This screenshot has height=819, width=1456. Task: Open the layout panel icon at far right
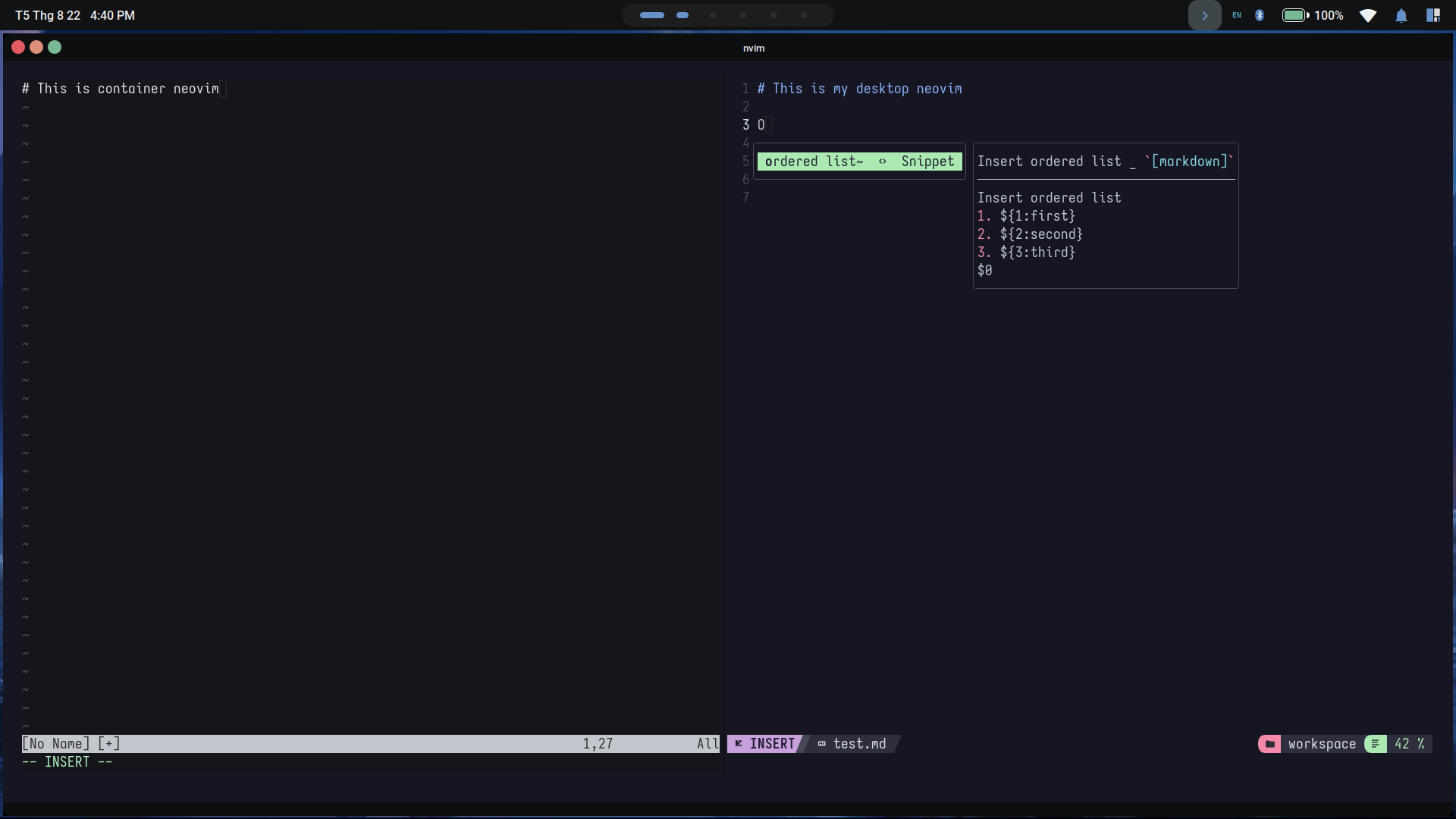click(x=1432, y=15)
